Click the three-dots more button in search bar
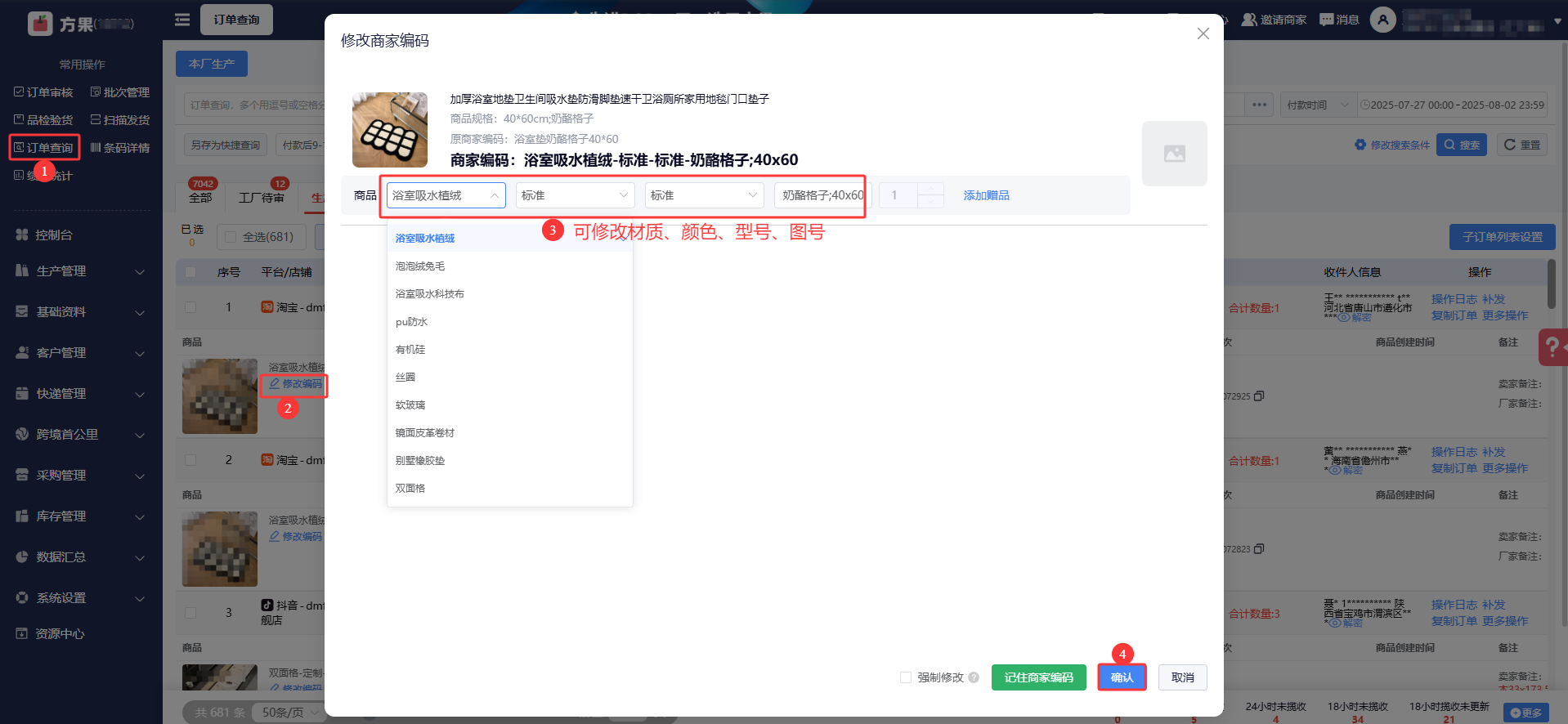Image resolution: width=1568 pixels, height=724 pixels. pos(1259,105)
